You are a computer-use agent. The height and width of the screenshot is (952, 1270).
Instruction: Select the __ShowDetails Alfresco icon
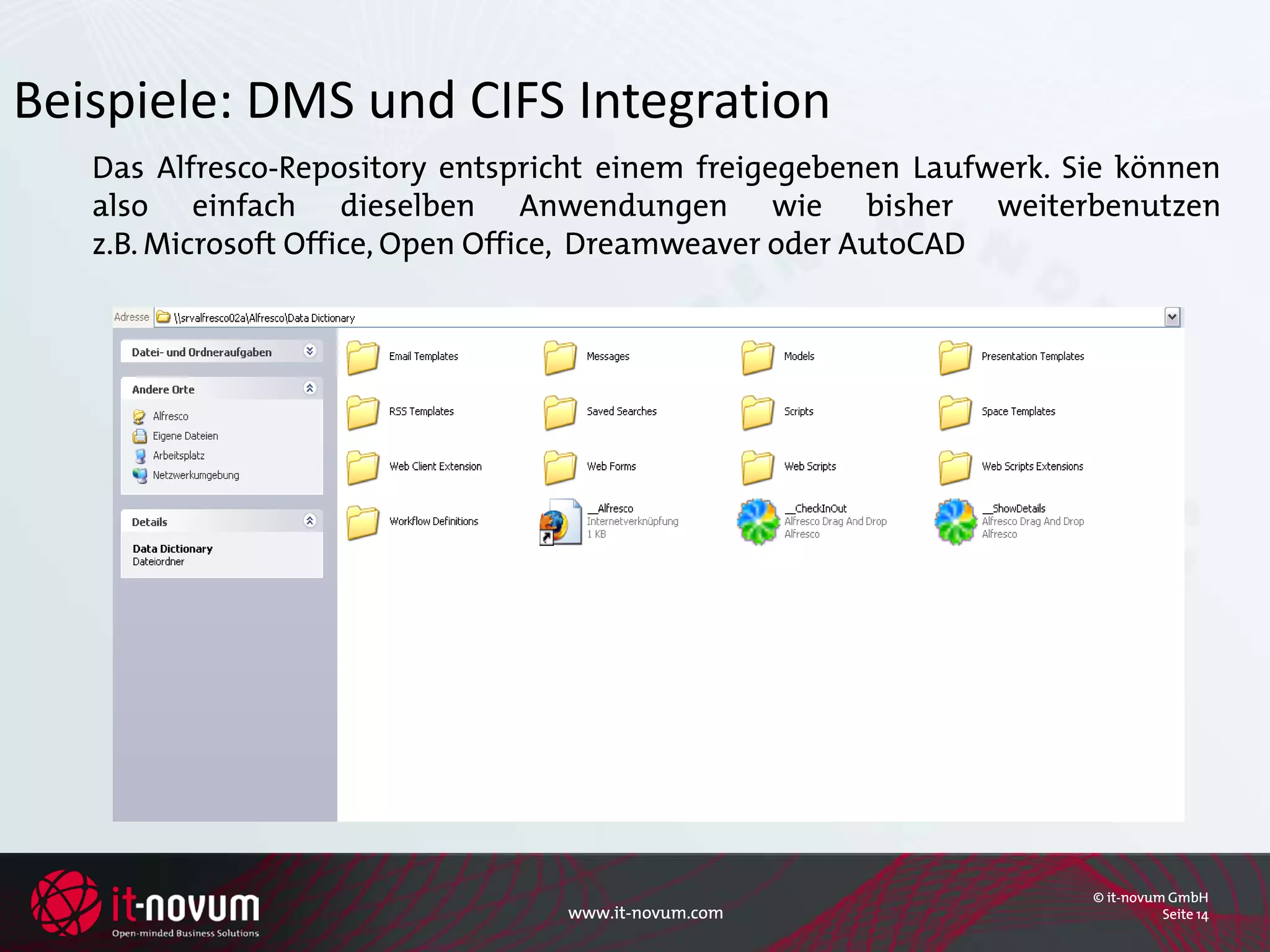point(956,522)
